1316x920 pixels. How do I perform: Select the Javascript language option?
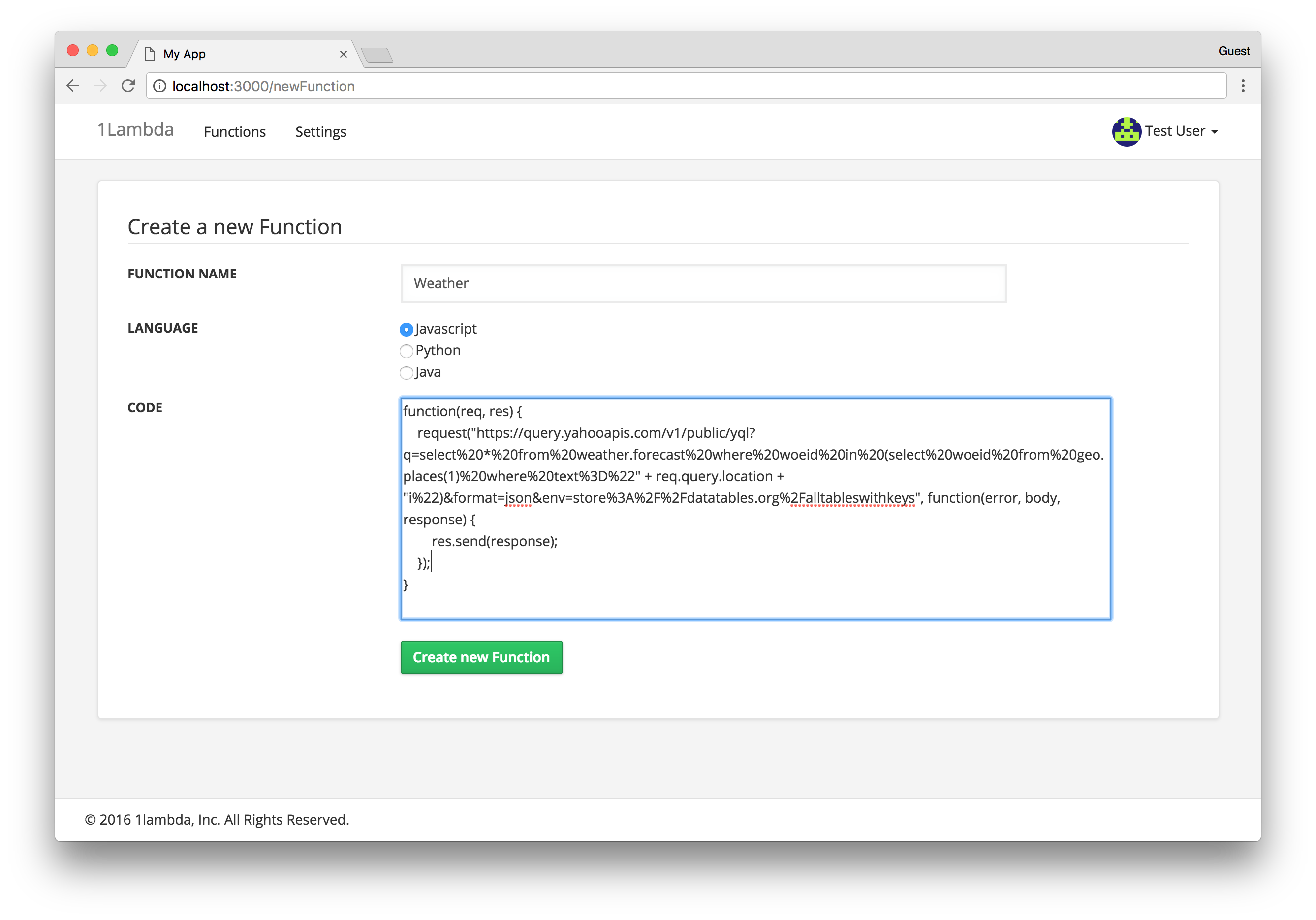[x=407, y=330]
